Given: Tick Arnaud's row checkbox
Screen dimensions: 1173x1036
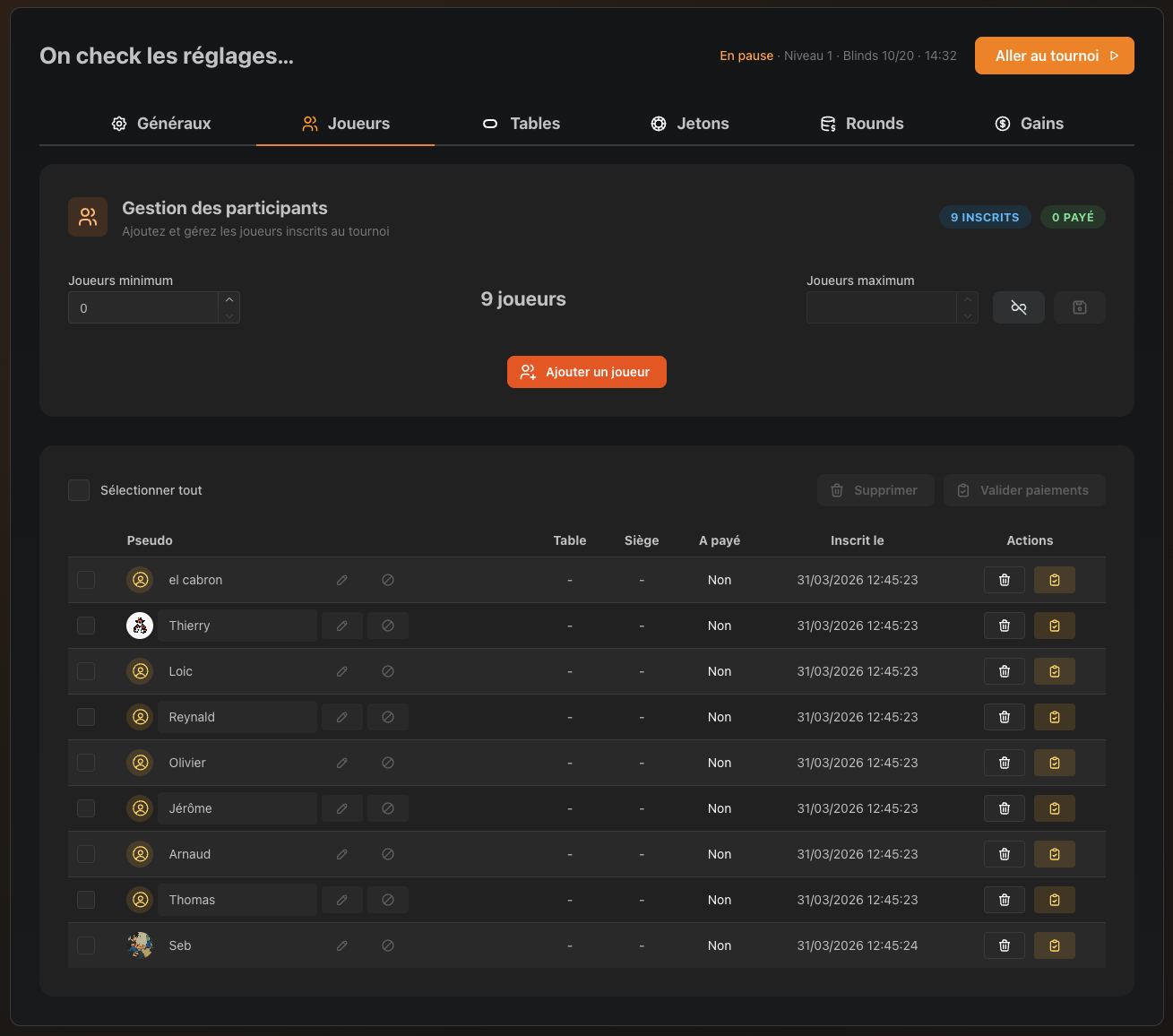Looking at the screenshot, I should 85,854.
